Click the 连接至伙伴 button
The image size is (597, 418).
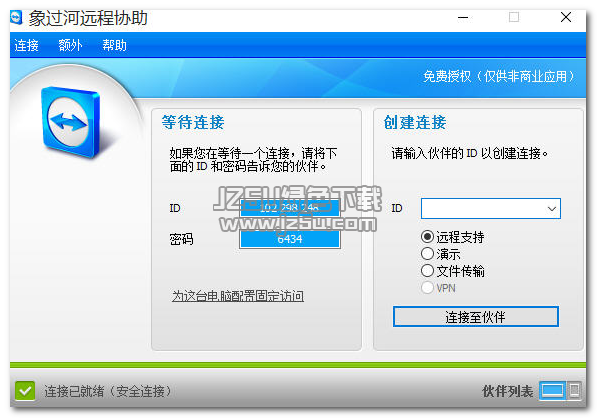pos(476,316)
